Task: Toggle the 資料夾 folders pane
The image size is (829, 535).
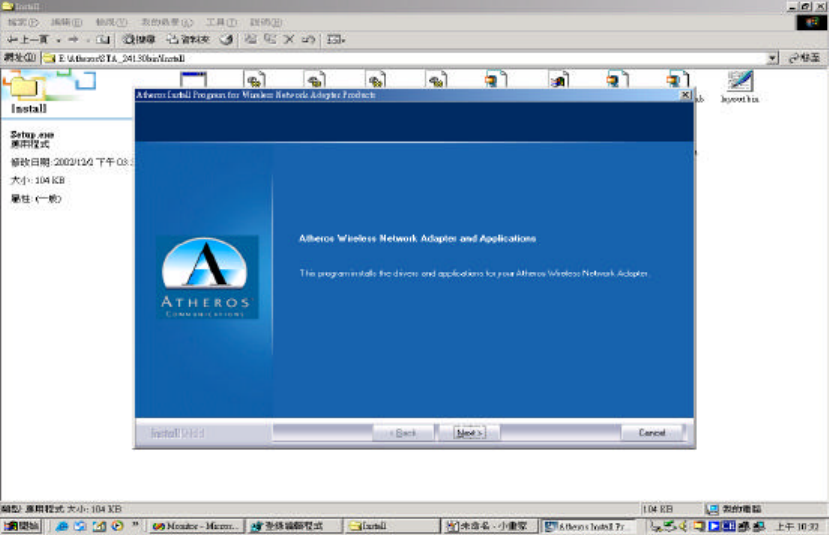Action: [188, 40]
